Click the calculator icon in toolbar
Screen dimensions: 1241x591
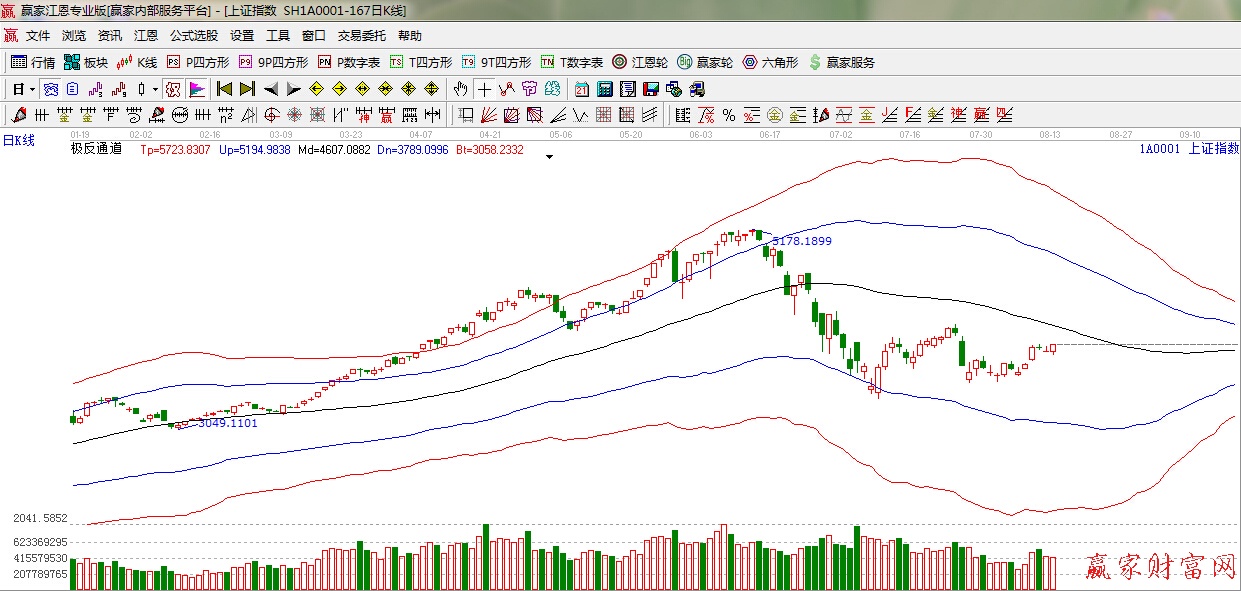click(x=604, y=89)
